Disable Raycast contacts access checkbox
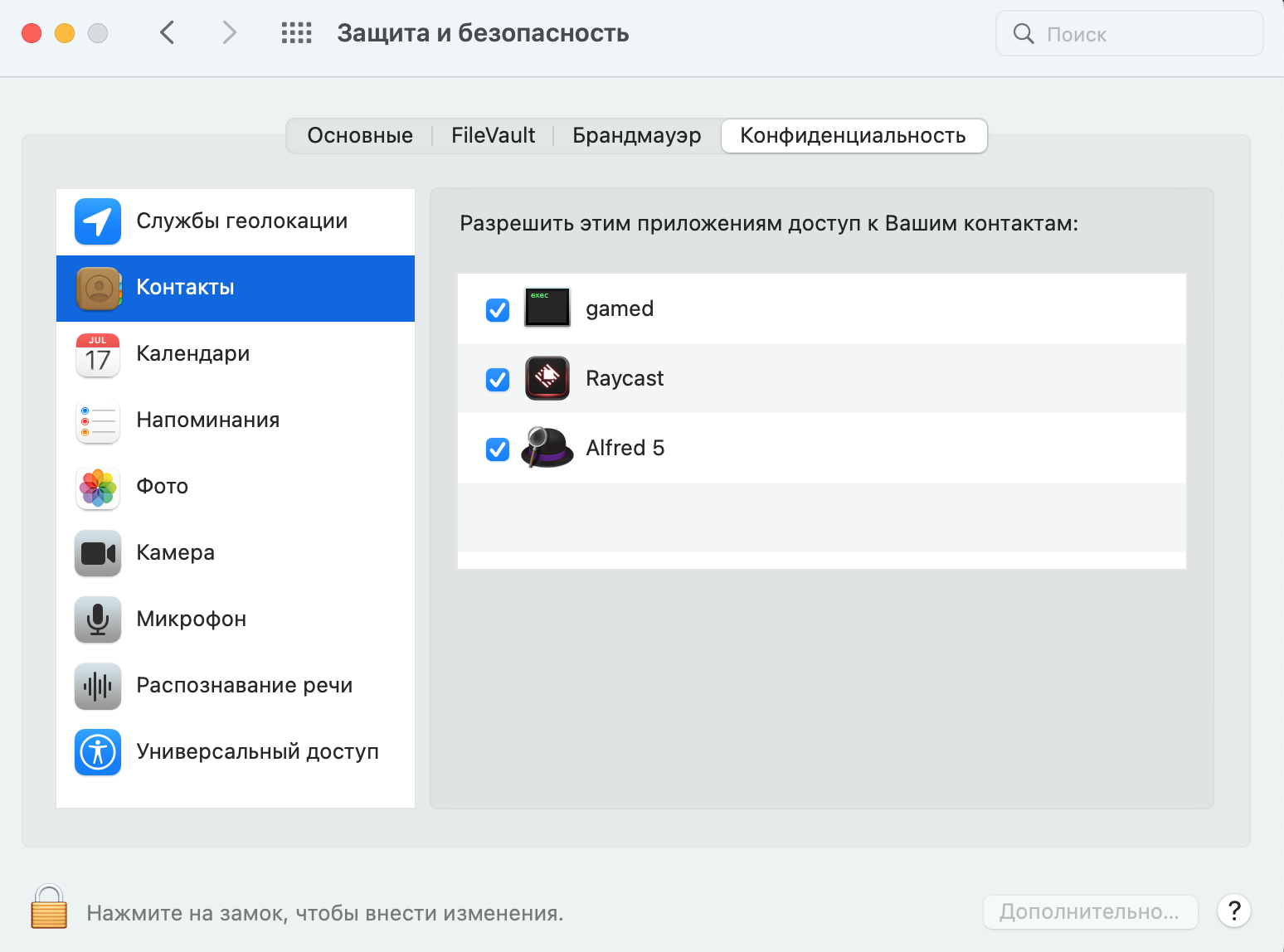 coord(498,379)
